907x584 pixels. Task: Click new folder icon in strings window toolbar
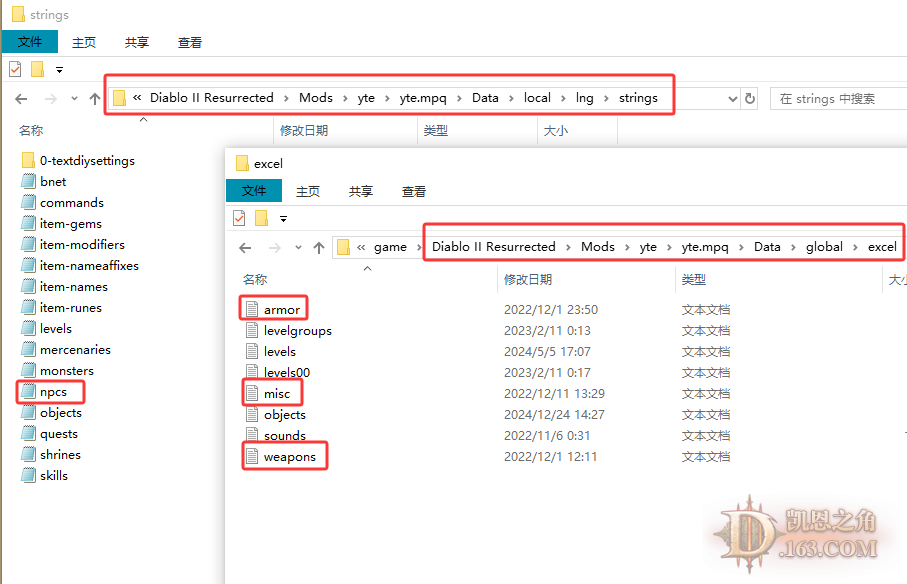click(x=38, y=69)
